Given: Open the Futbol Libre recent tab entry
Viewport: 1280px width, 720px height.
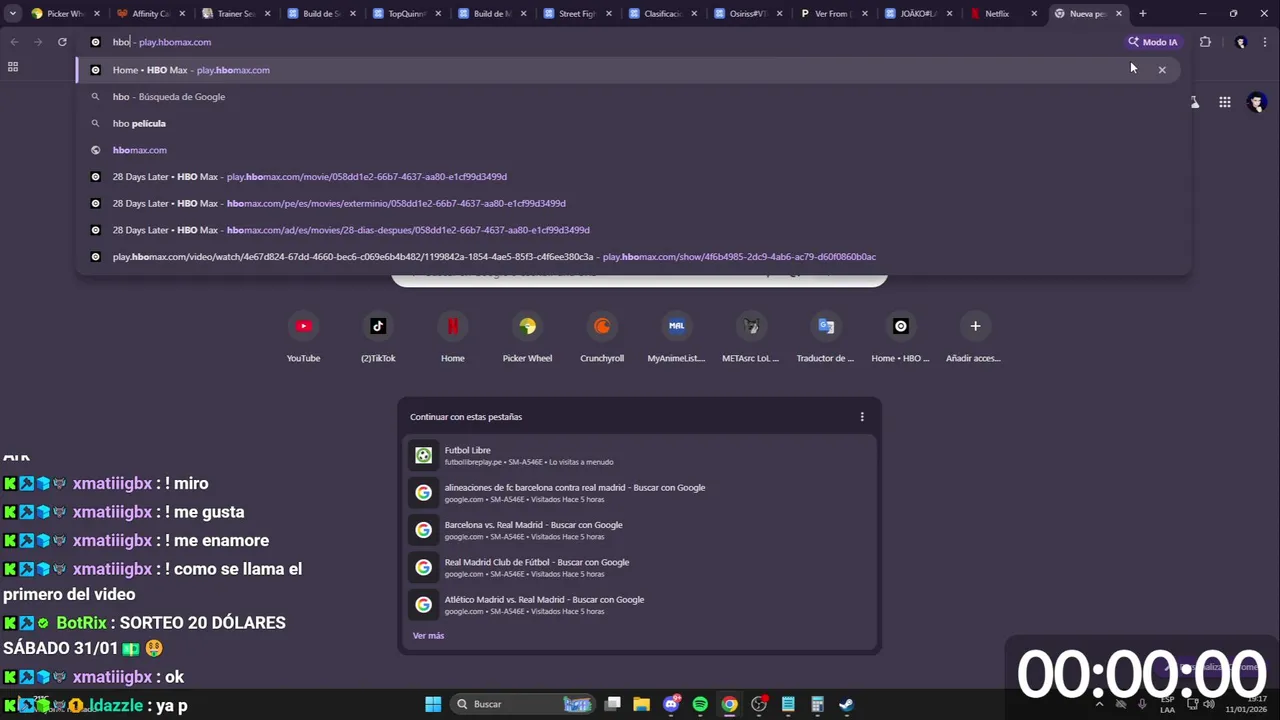Looking at the screenshot, I should point(639,456).
